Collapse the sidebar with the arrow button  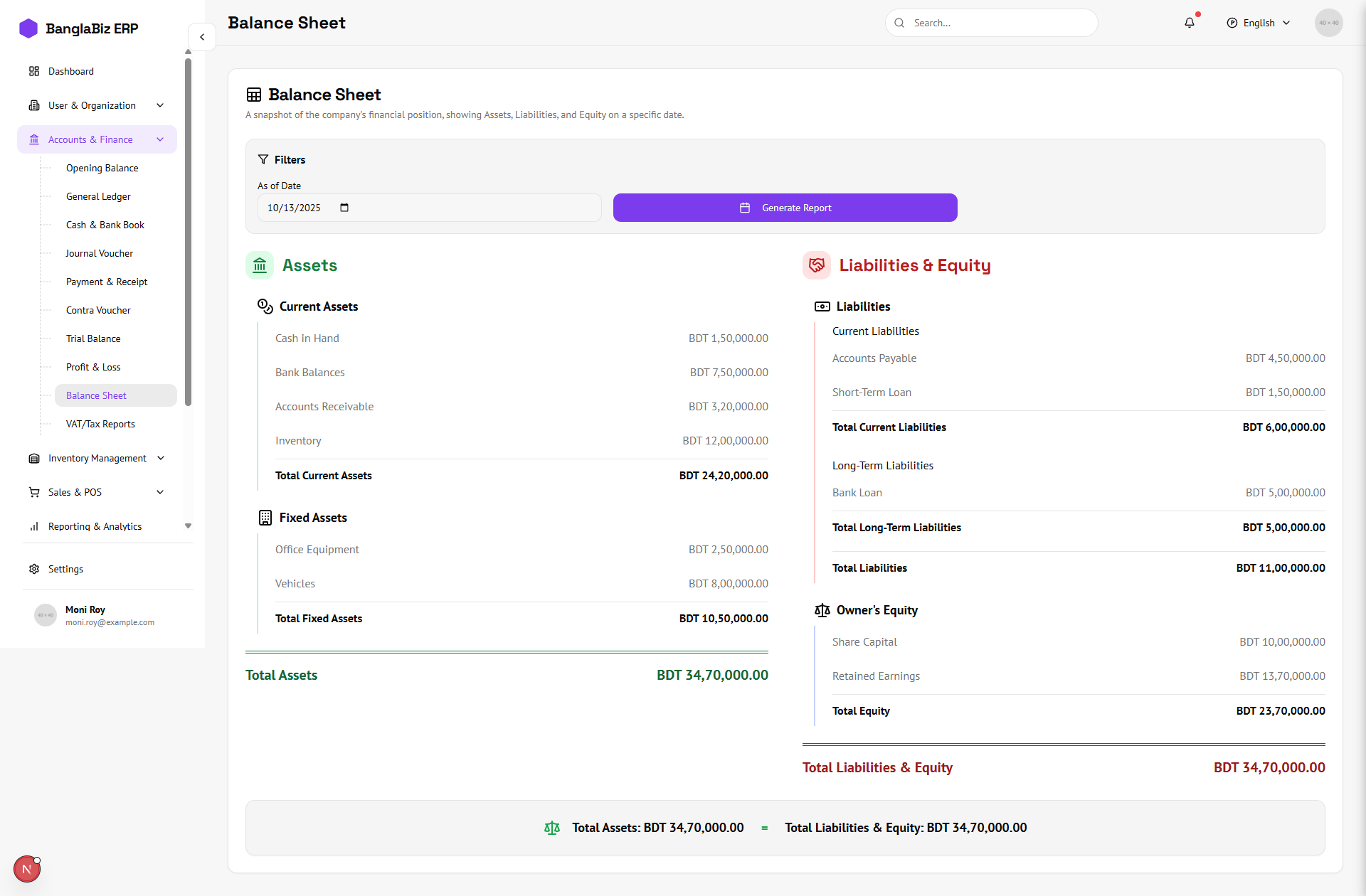click(202, 37)
